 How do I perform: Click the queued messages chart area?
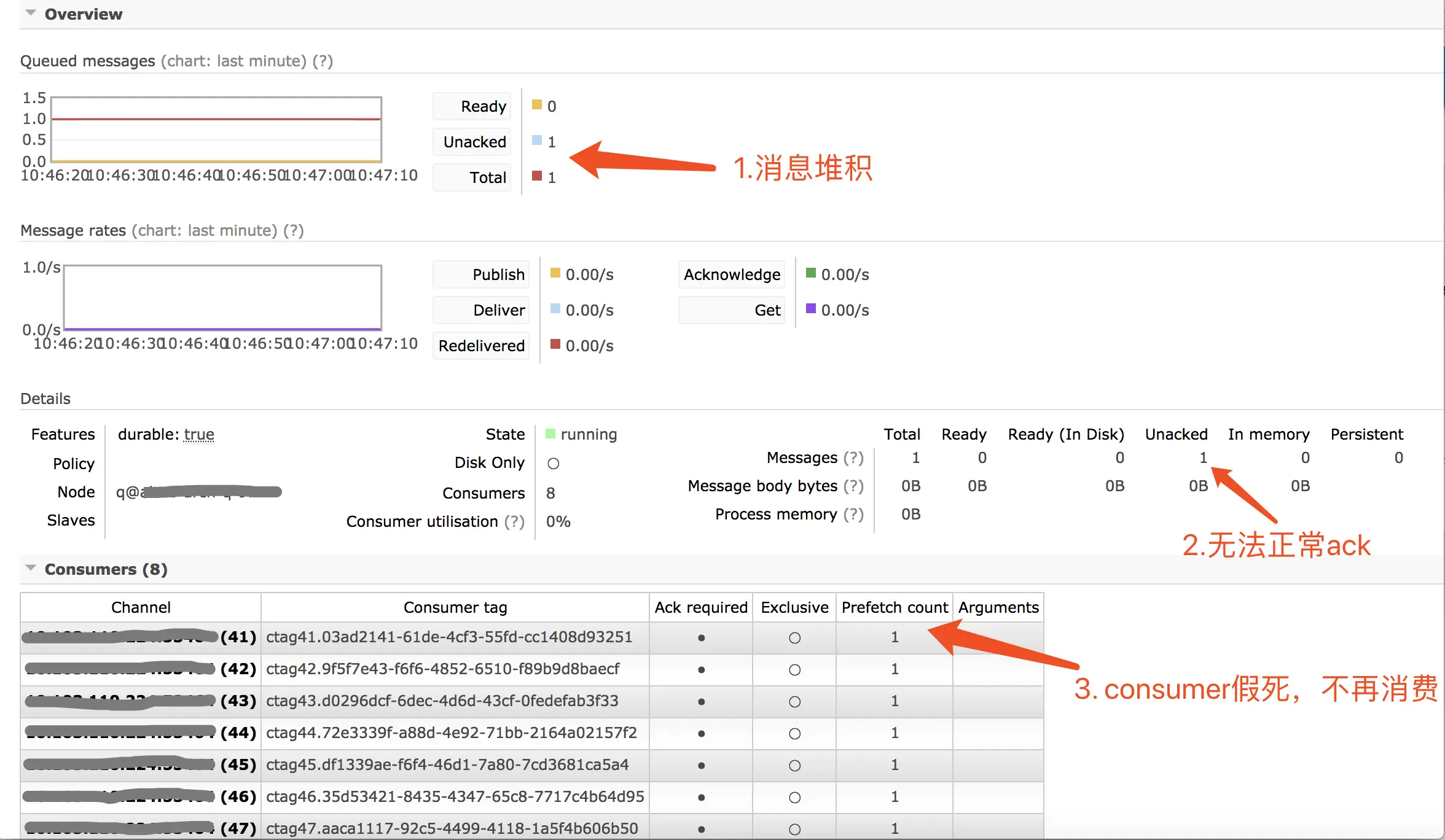(216, 130)
